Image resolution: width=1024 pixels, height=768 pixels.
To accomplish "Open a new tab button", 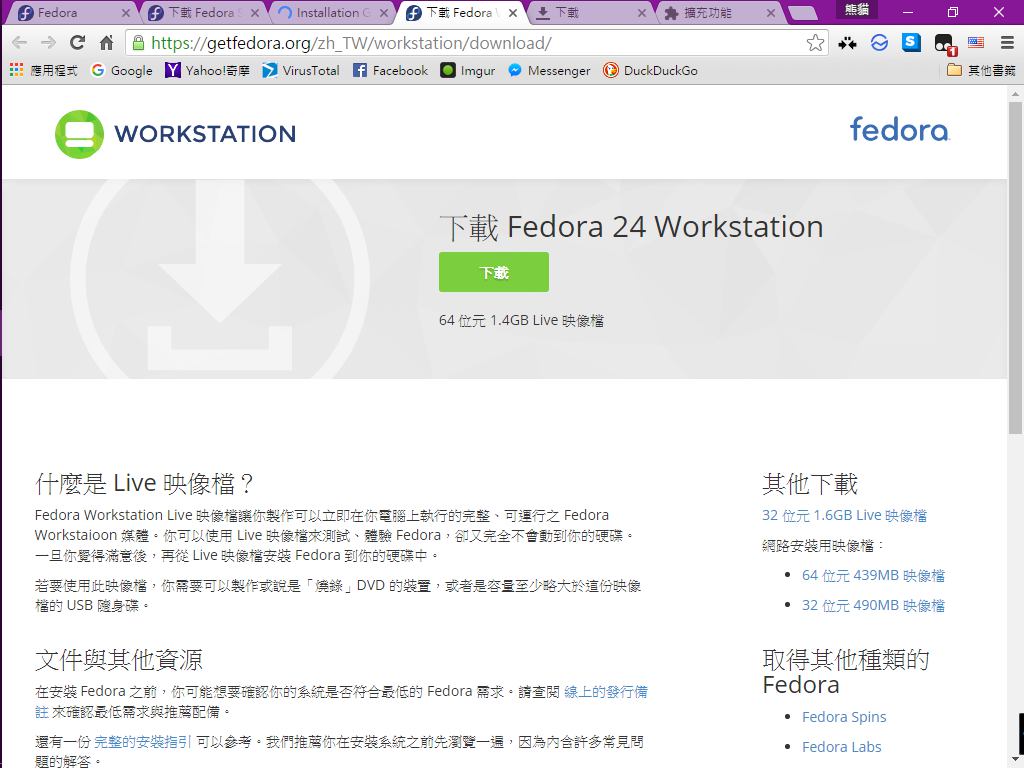I will tap(803, 13).
